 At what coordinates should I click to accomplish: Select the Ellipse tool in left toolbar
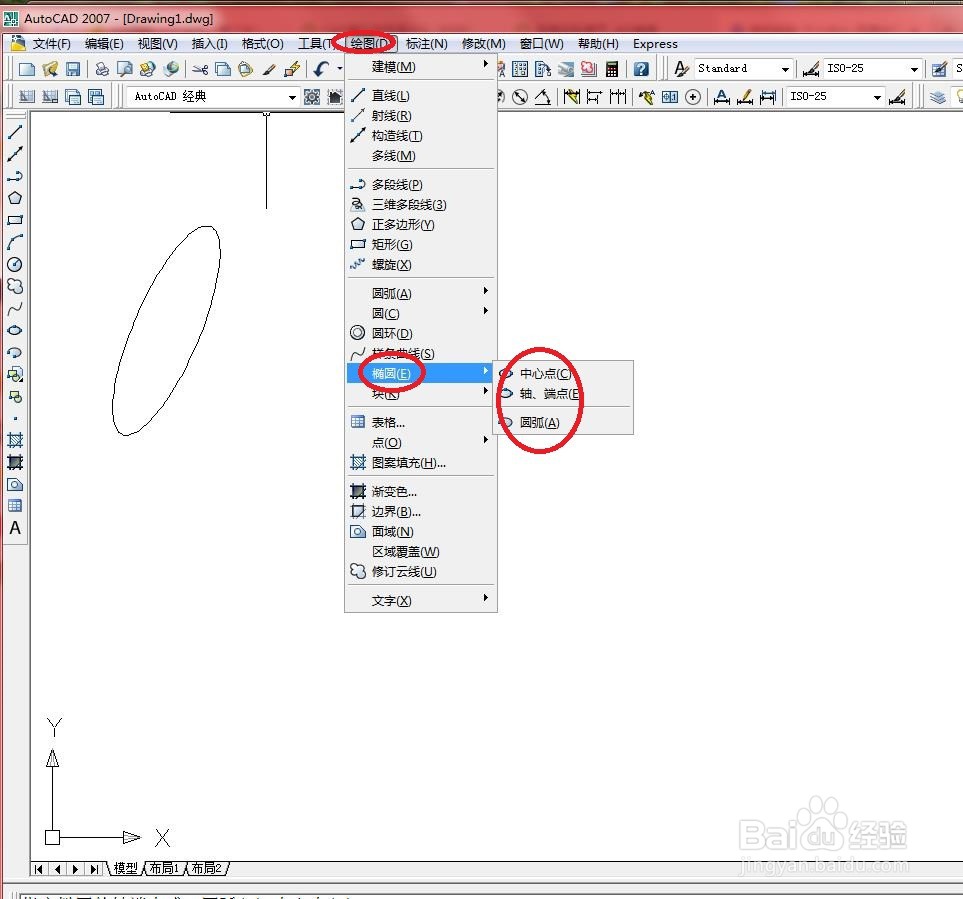coord(15,330)
